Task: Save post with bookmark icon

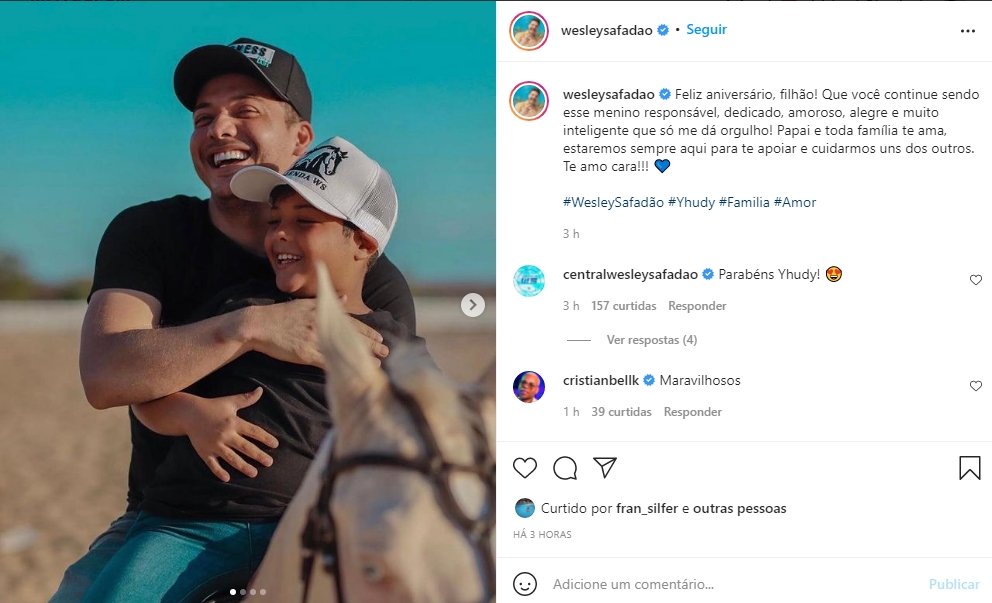Action: pos(969,468)
